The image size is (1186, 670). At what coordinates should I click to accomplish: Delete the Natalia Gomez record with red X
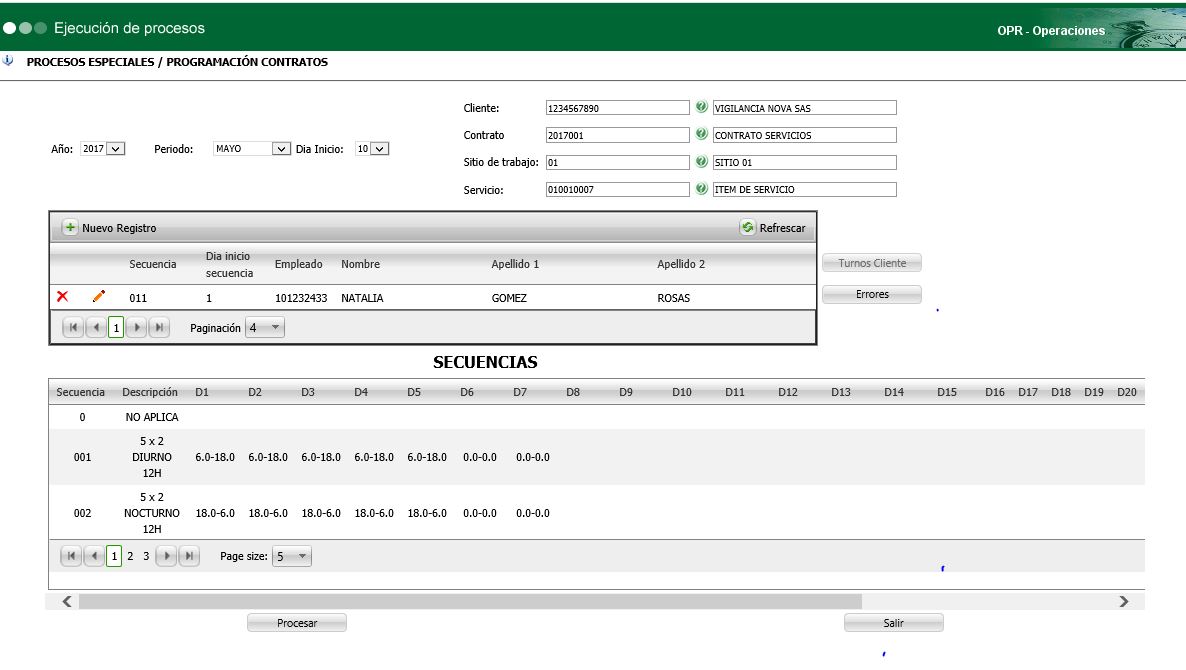tap(63, 296)
